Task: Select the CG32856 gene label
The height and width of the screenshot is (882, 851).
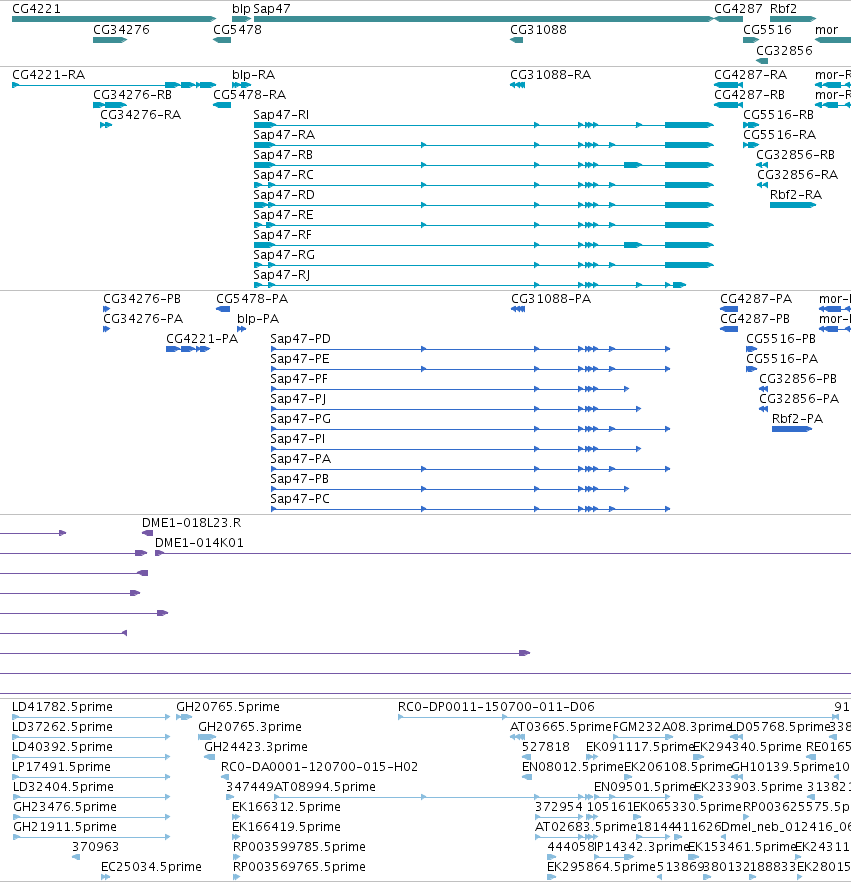Action: (784, 51)
